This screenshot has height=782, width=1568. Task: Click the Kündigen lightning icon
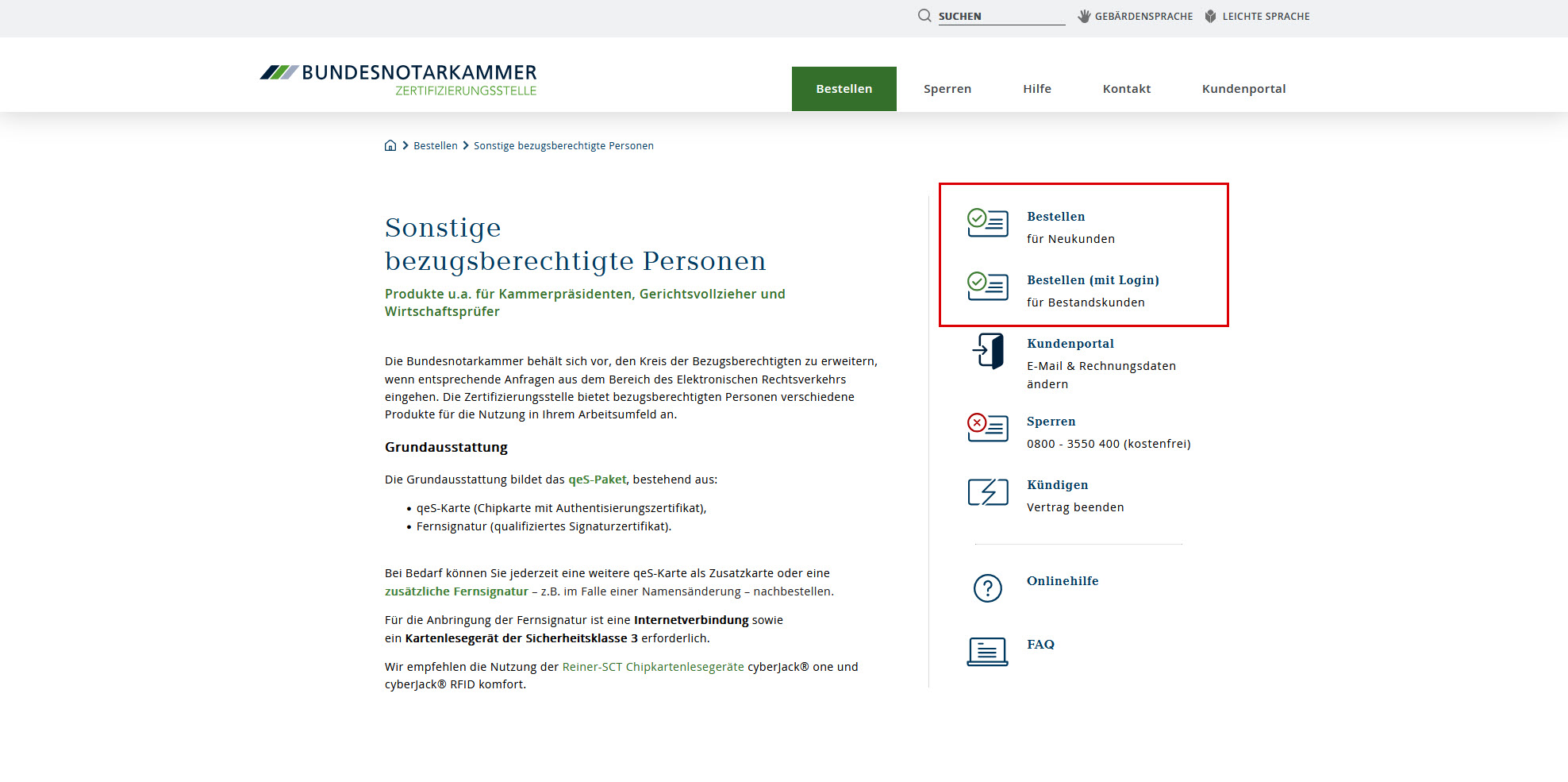pos(987,492)
